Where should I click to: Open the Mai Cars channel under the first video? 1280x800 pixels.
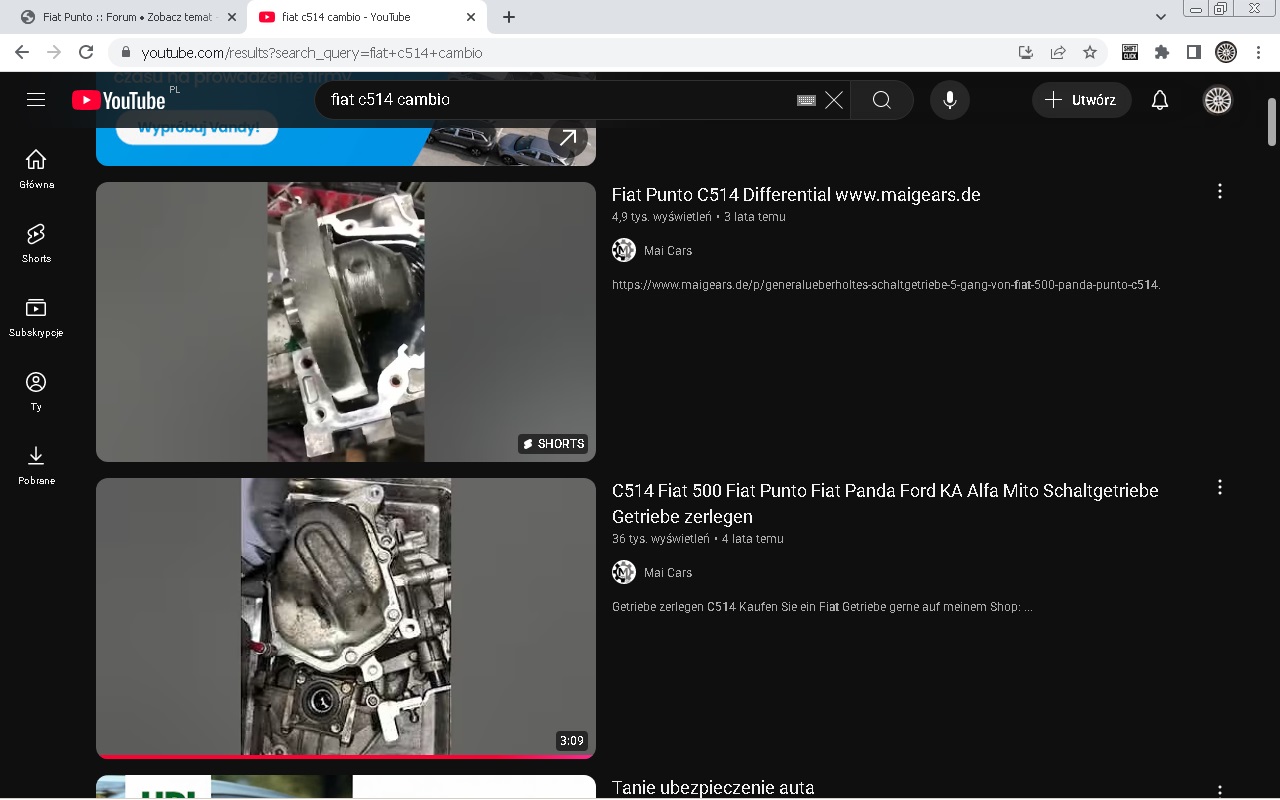click(x=667, y=250)
